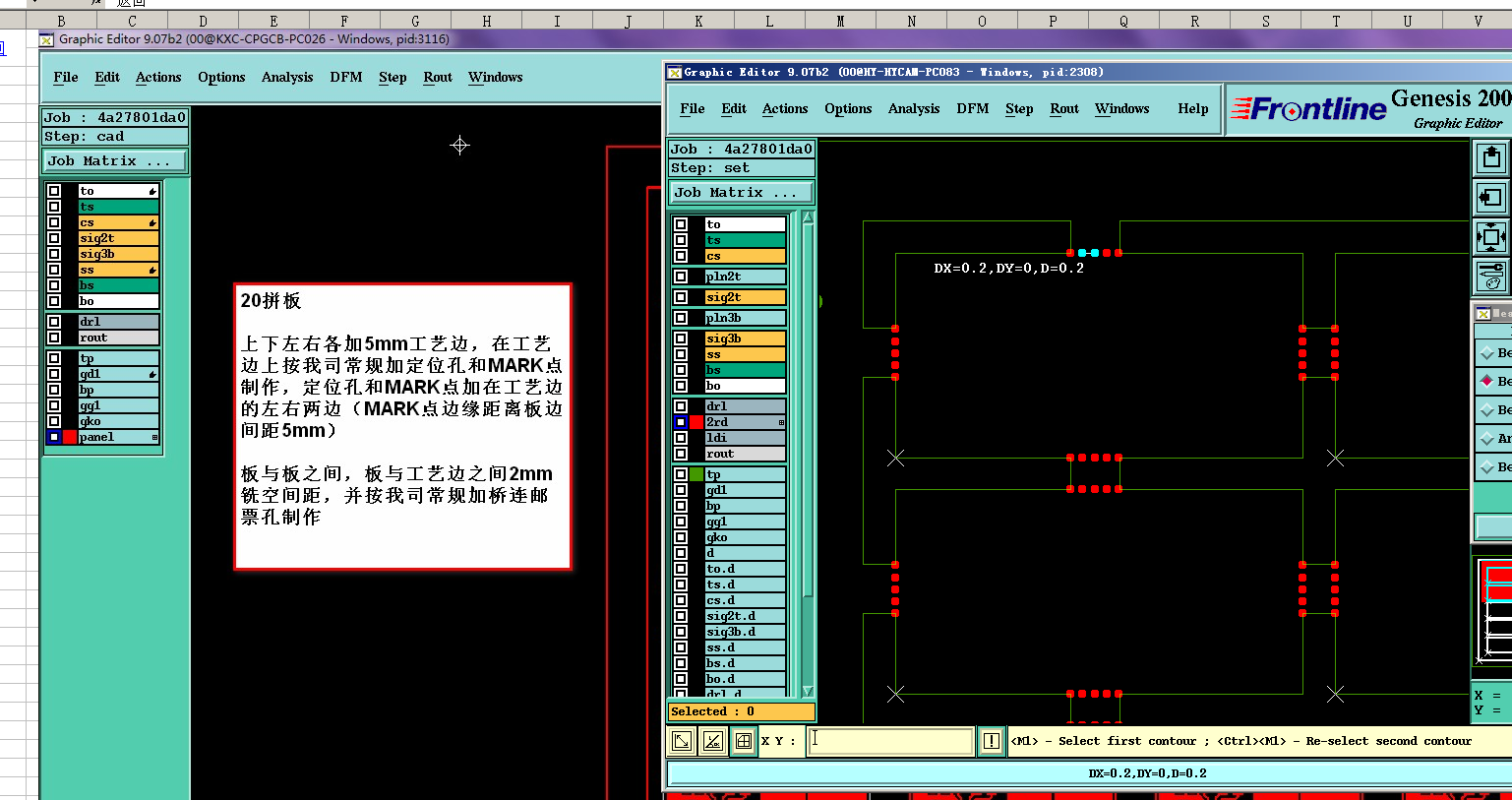Toggle the drl checkbox in the cad window
Image resolution: width=1512 pixels, height=800 pixels.
[54, 322]
